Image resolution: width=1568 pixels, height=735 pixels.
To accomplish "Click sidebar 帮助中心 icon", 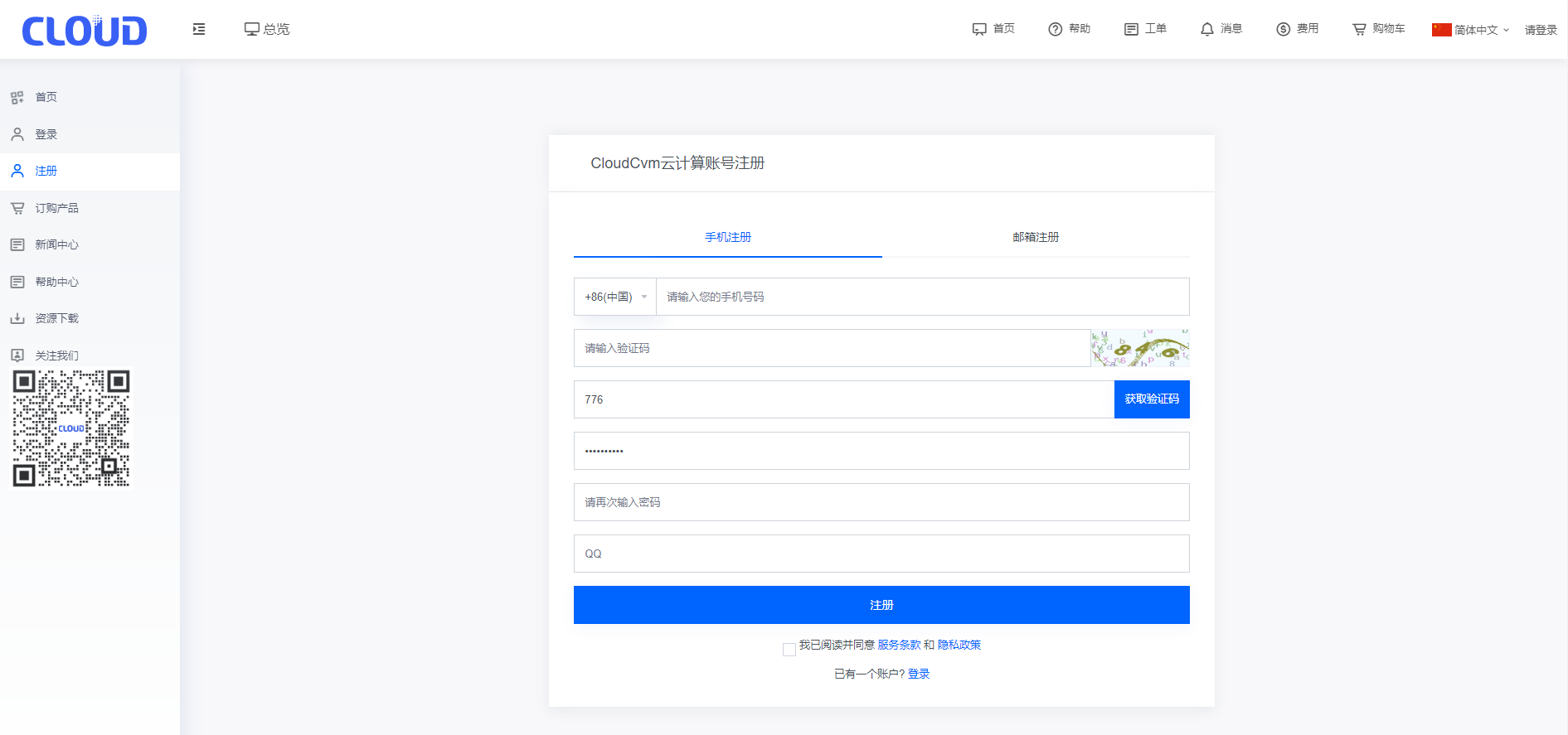I will pos(17,282).
